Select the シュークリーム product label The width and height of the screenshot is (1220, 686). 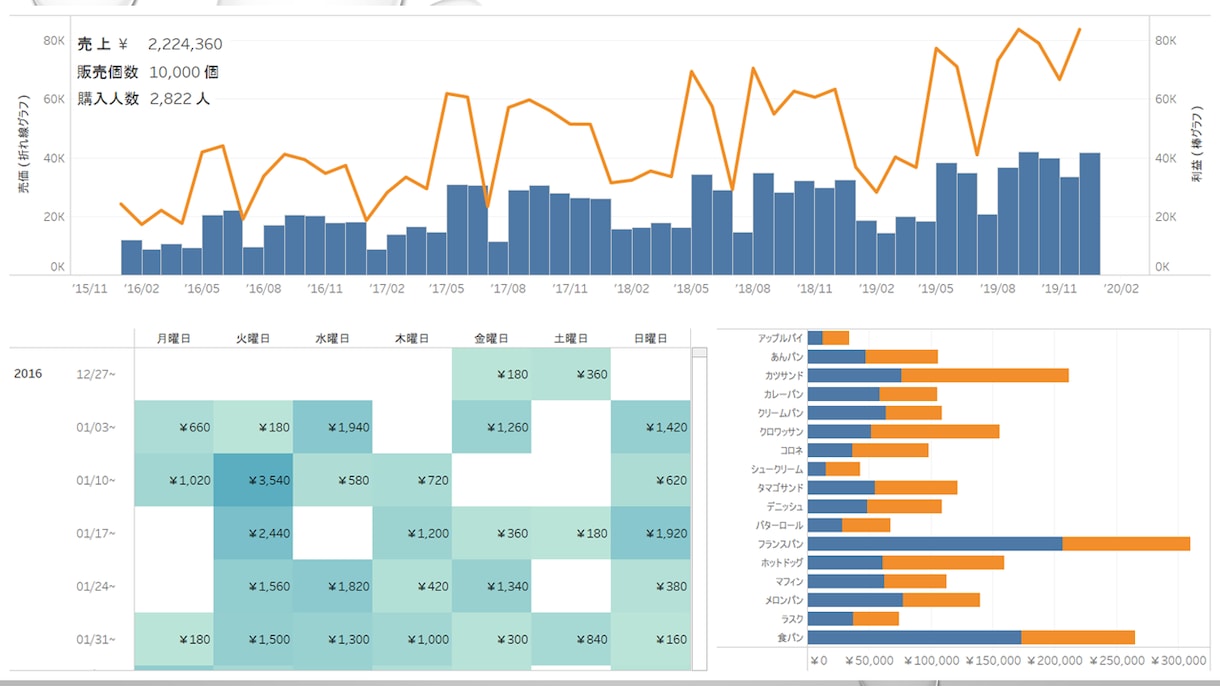point(777,469)
